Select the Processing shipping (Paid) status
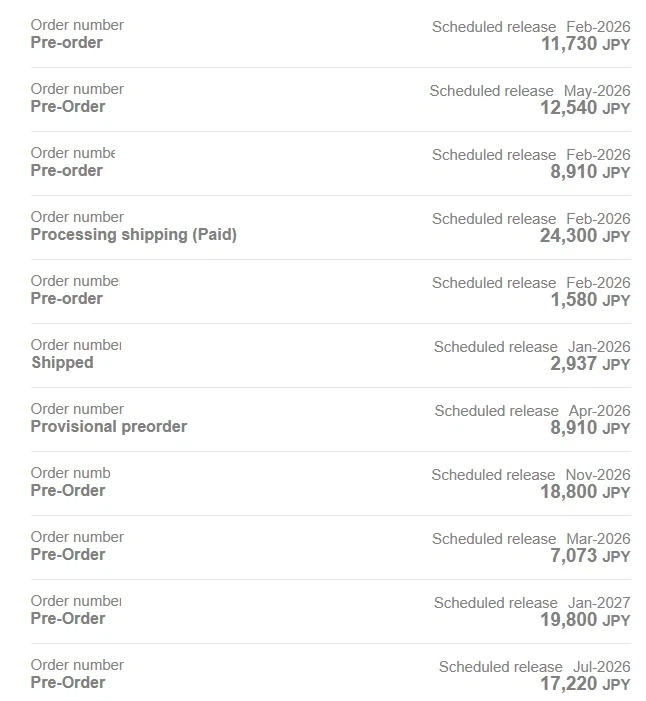This screenshot has height=701, width=646. pos(133,235)
